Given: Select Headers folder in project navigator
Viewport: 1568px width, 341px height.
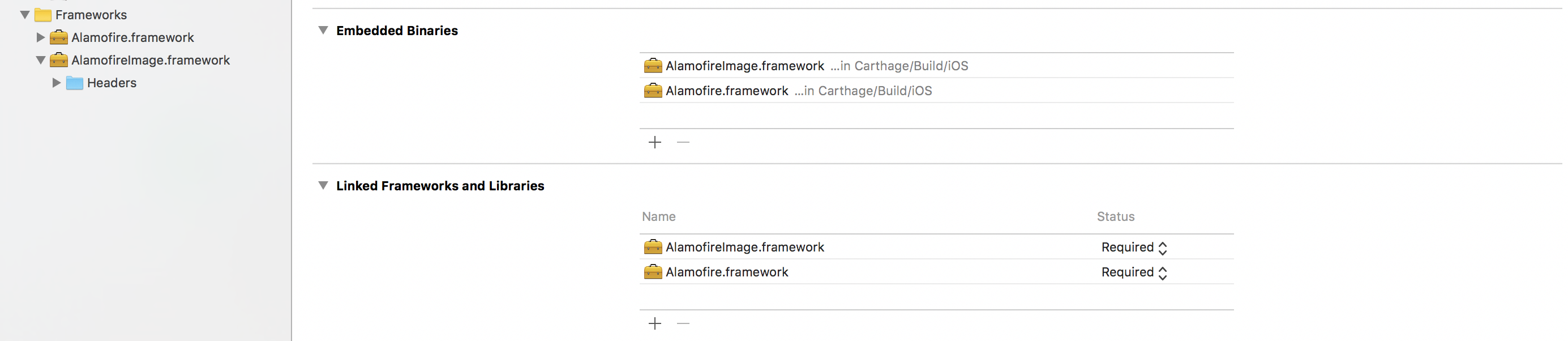Looking at the screenshot, I should [112, 83].
